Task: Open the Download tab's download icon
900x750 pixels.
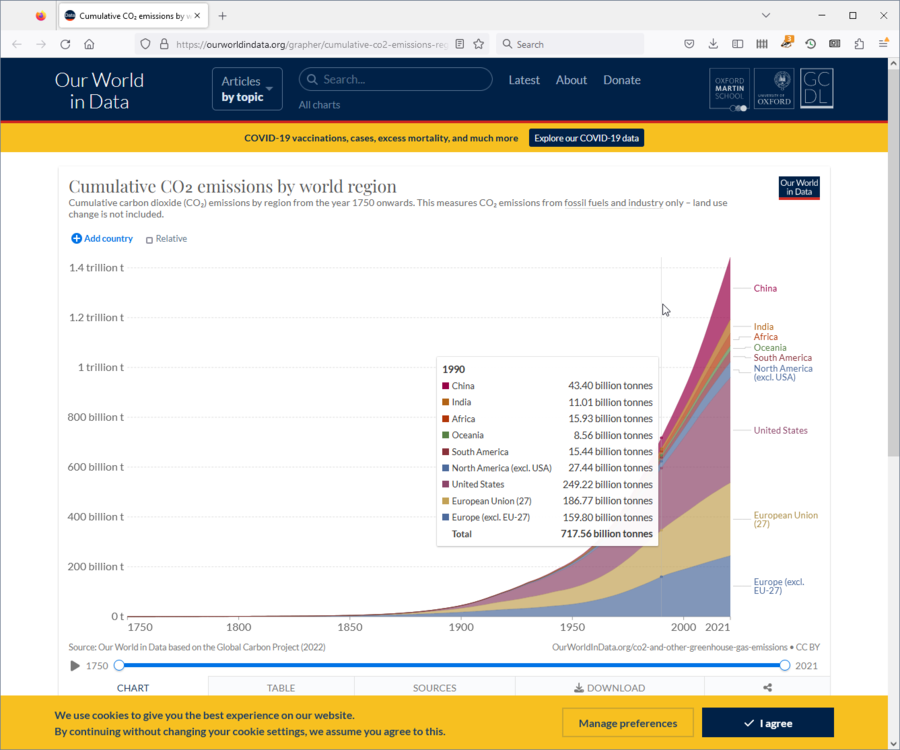Action: 577,687
